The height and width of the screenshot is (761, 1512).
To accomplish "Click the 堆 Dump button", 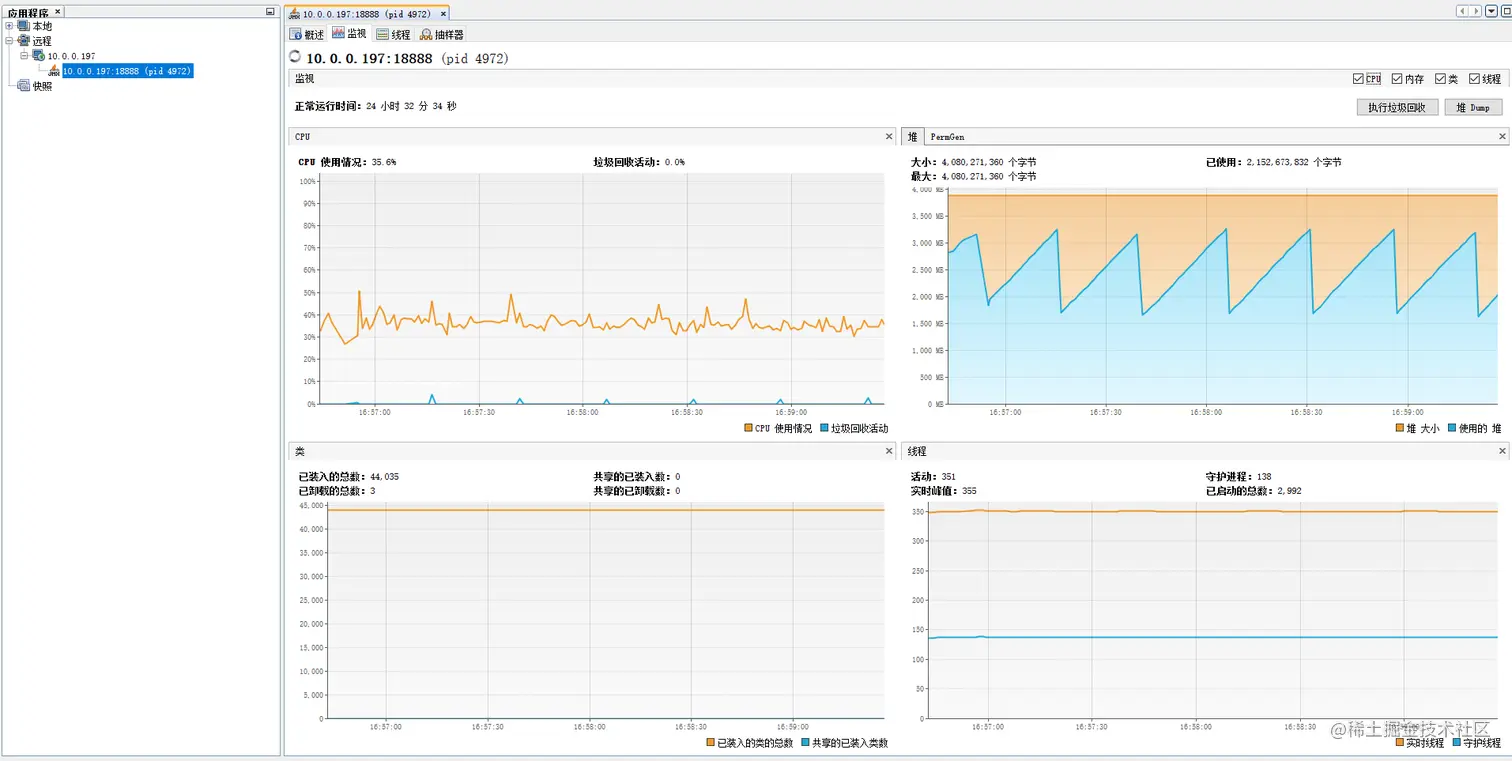I will 1473,107.
